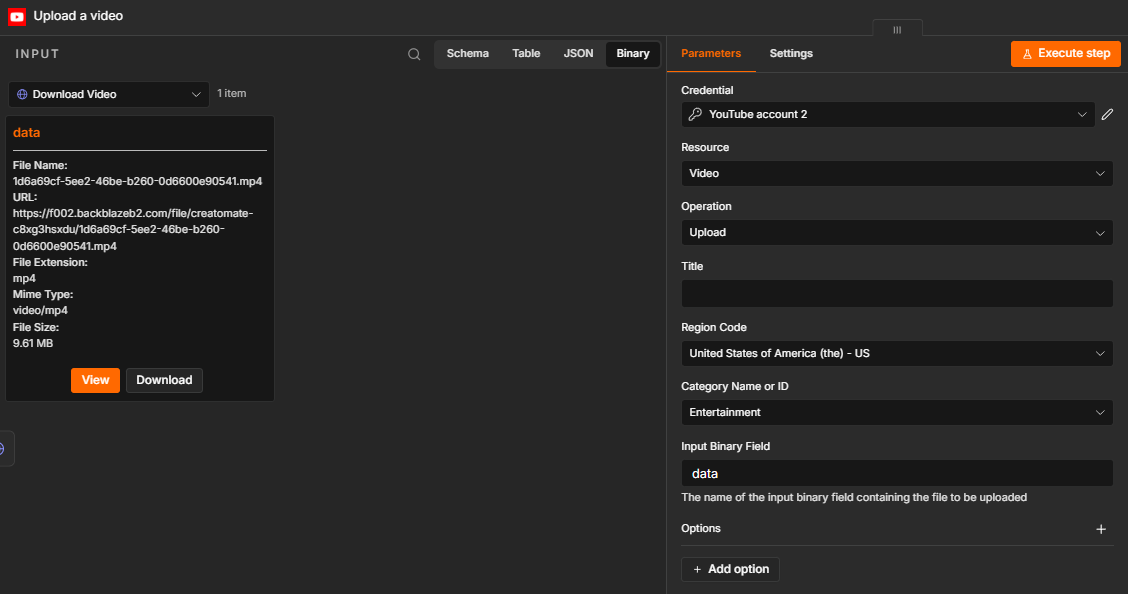Click the View button for data file
1128x594 pixels.
pos(95,380)
